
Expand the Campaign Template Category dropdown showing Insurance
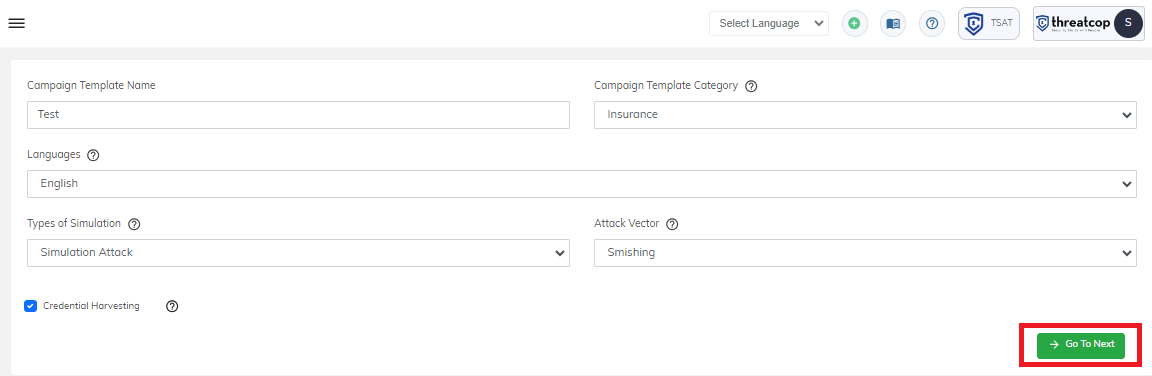pos(865,115)
